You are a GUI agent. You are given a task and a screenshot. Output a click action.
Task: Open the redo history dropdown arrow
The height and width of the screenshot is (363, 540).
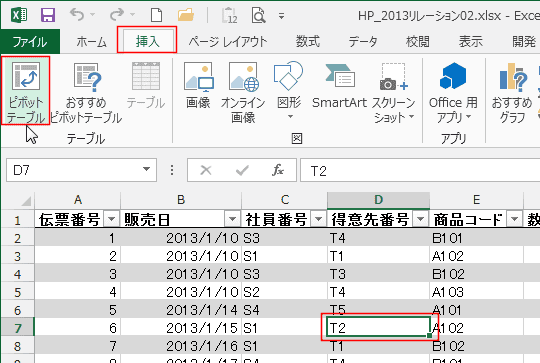tap(133, 15)
